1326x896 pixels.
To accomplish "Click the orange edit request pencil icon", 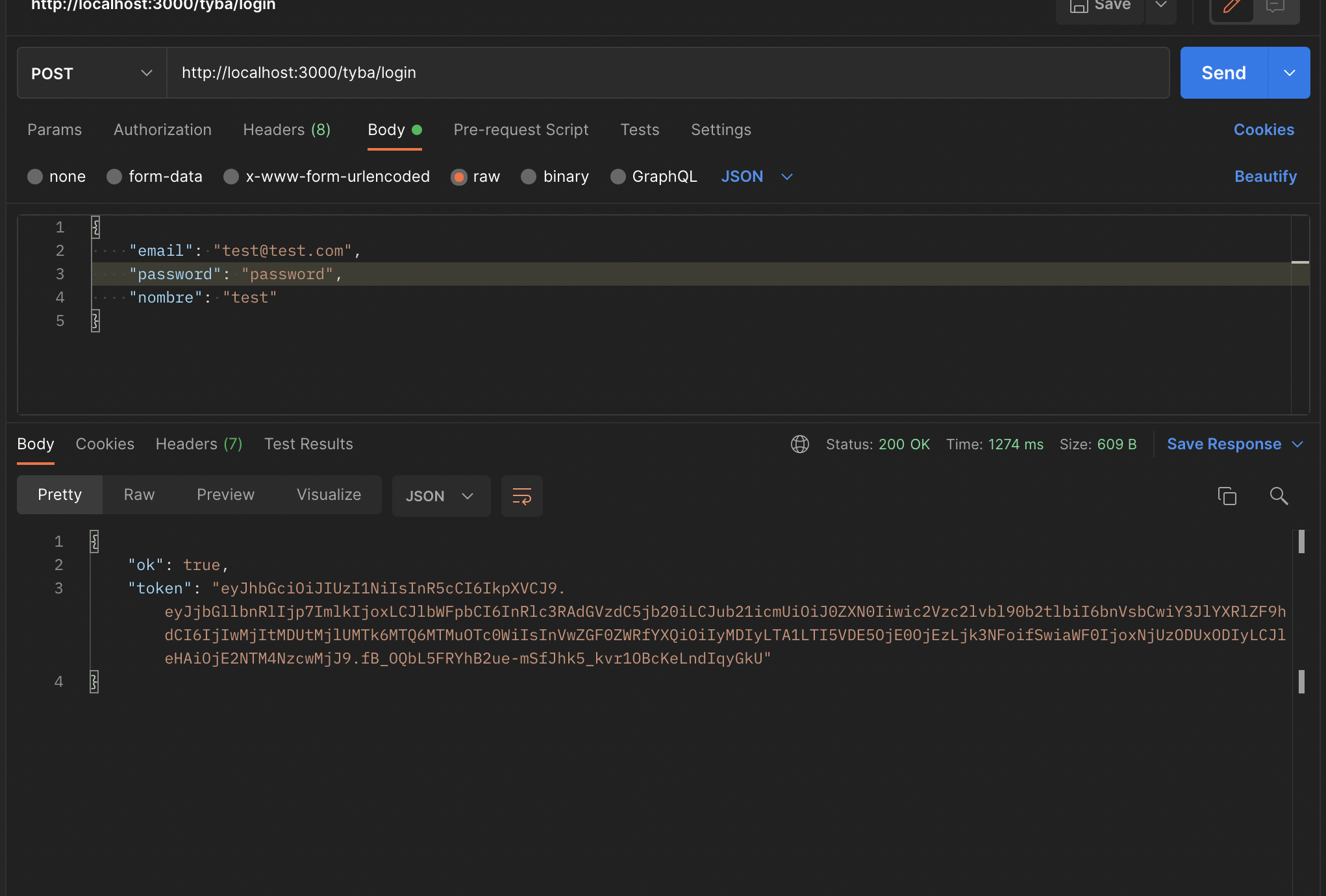I will point(1232,6).
